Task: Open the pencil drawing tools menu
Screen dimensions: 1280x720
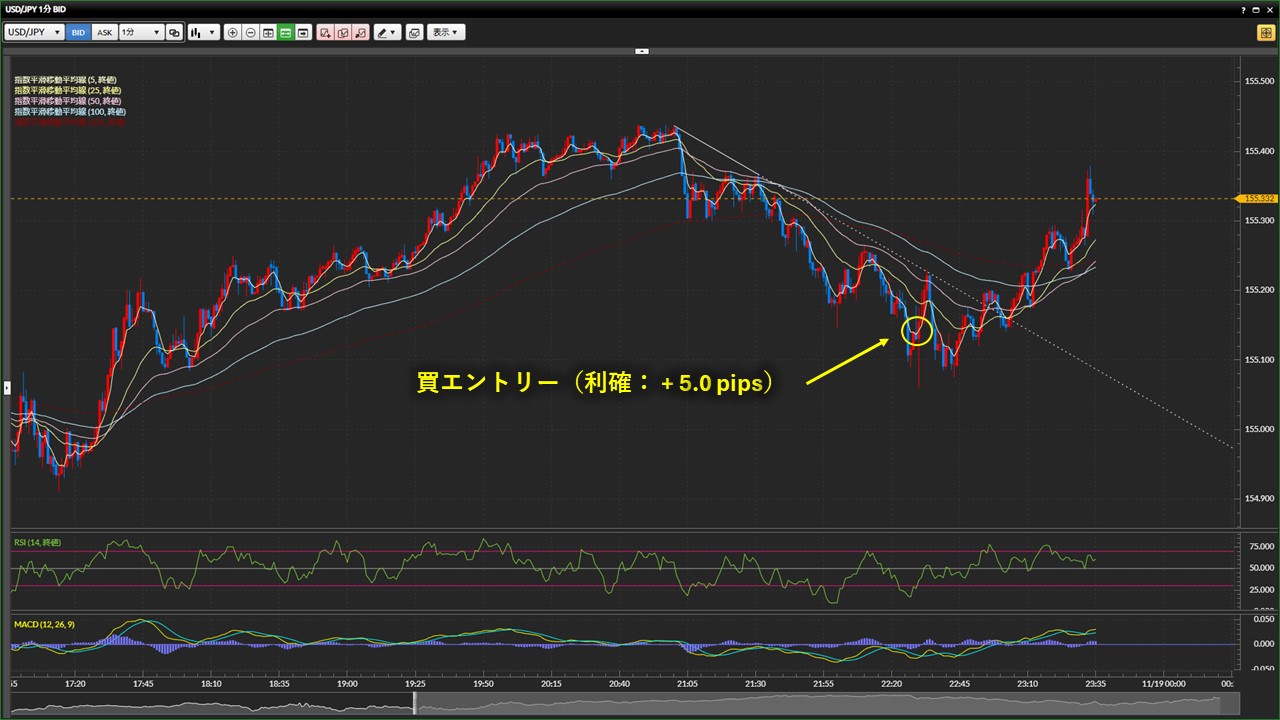Action: [x=386, y=32]
